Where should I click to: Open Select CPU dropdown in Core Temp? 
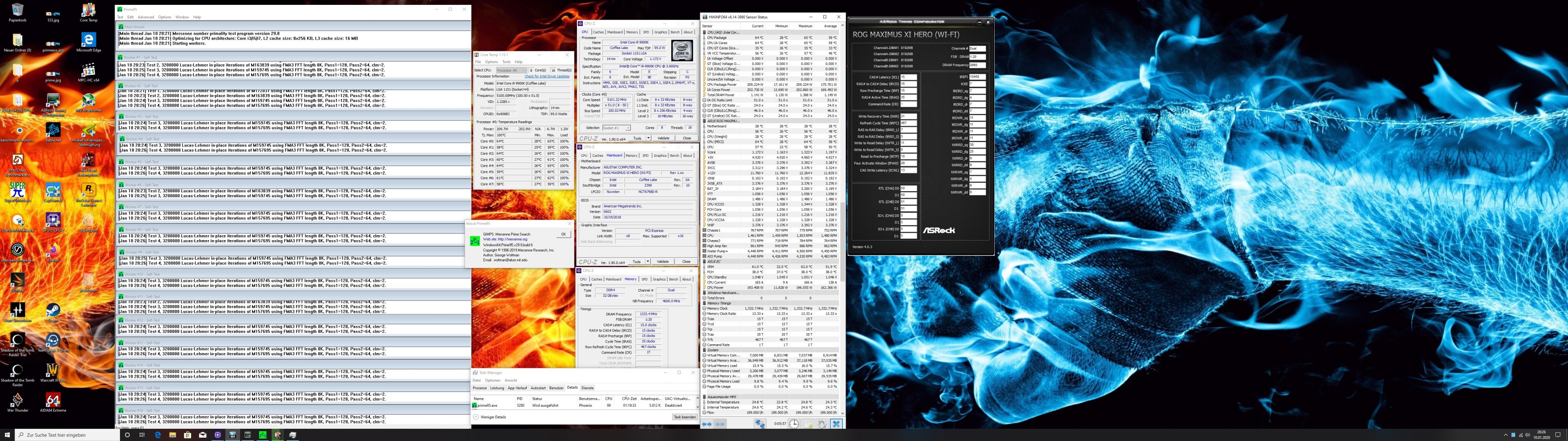512,70
